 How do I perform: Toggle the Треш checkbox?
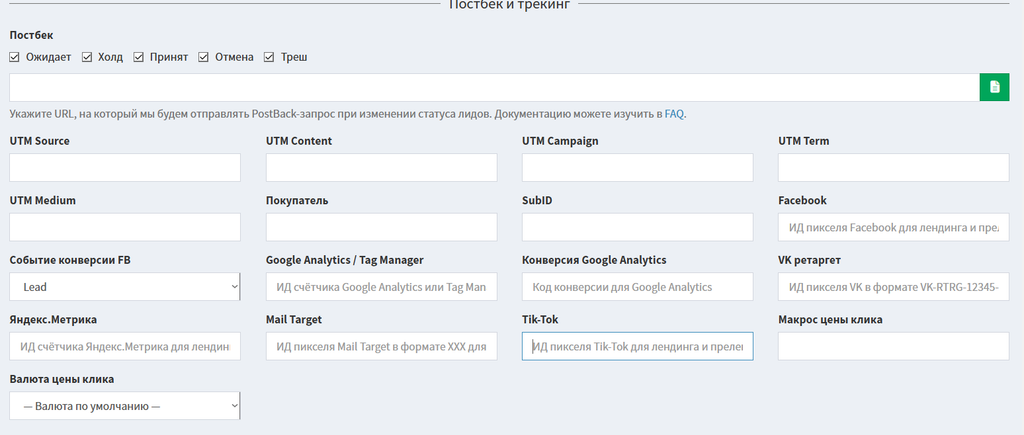pyautogui.click(x=269, y=57)
